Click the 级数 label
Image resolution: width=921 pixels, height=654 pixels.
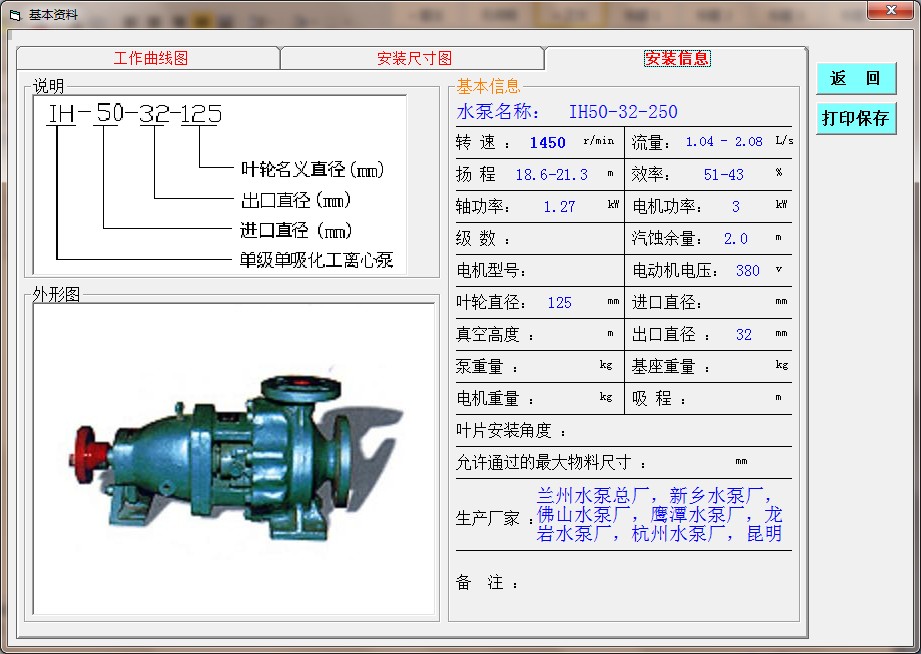click(483, 239)
